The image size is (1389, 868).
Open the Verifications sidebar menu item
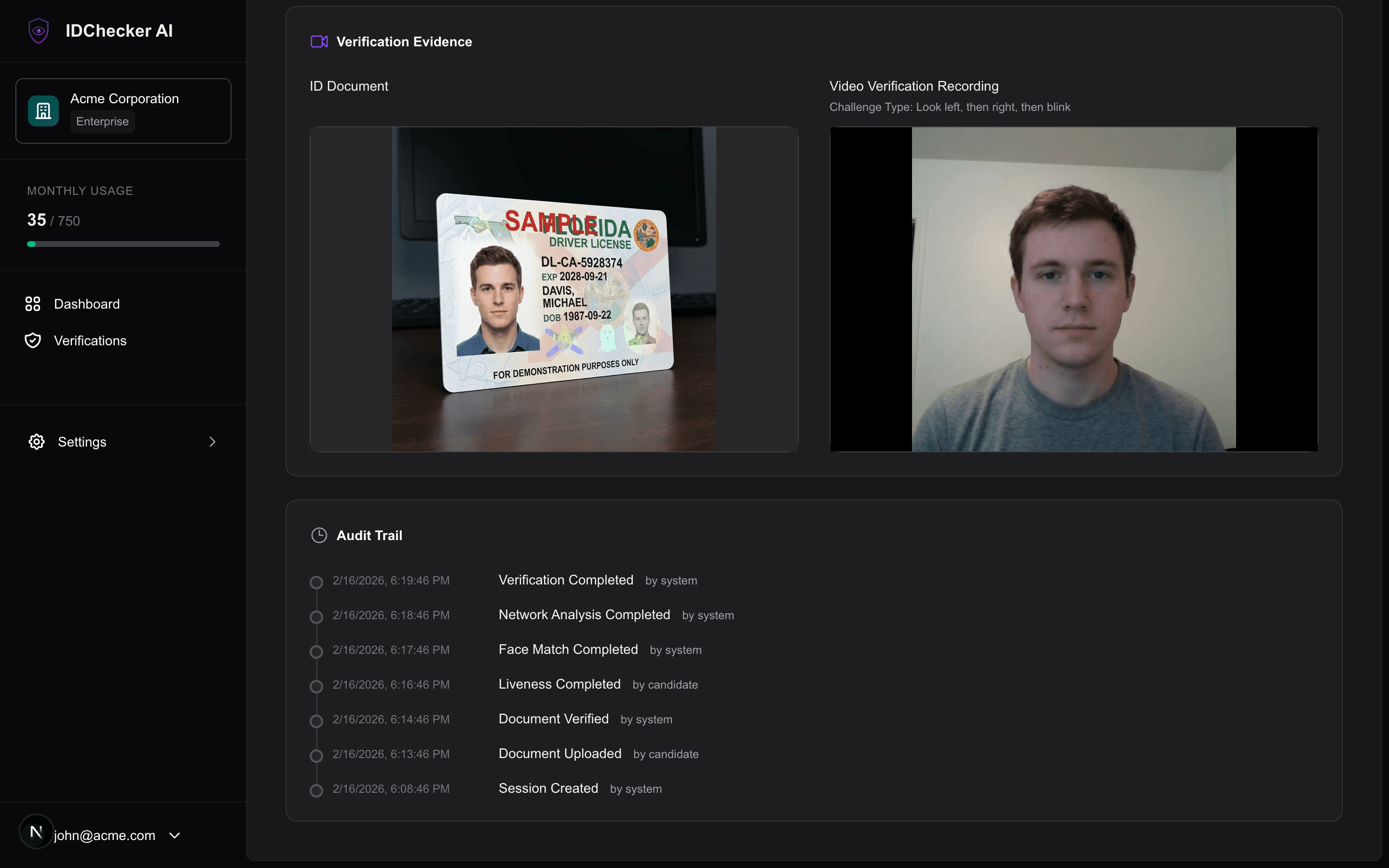click(x=90, y=340)
